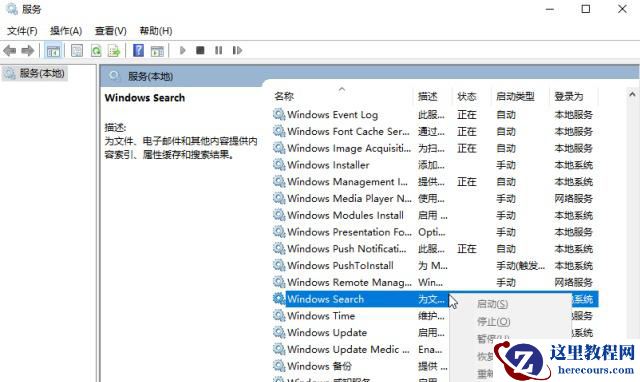Screen dimensions: 640x382
Task: Click the scrollbar up arrow
Action: tap(632, 95)
